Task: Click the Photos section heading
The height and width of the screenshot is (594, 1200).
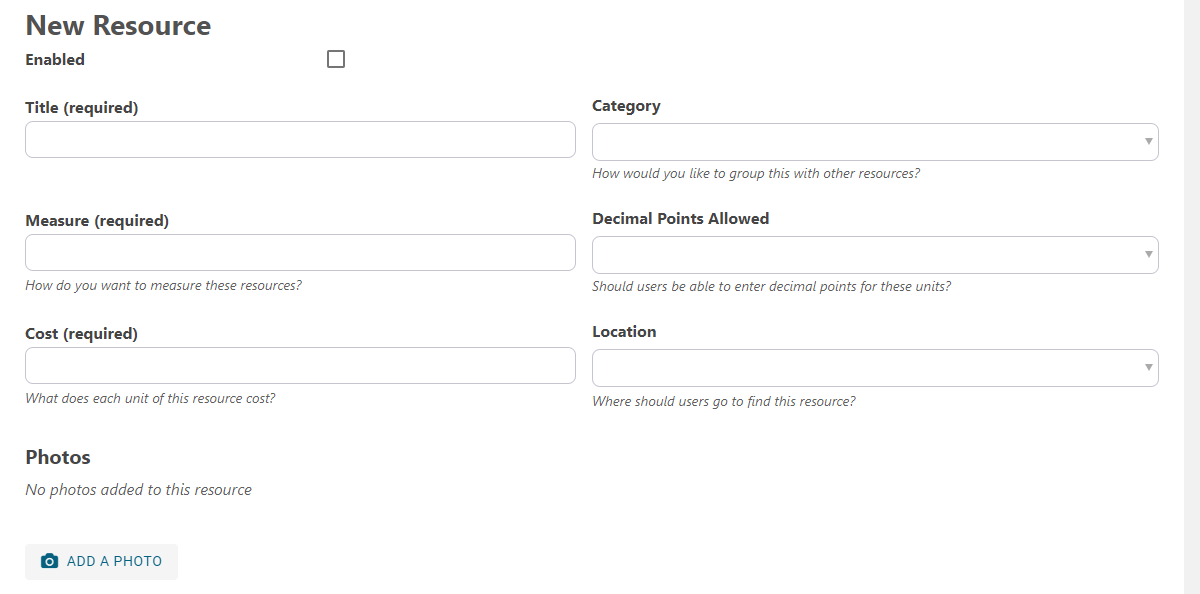Action: [58, 457]
